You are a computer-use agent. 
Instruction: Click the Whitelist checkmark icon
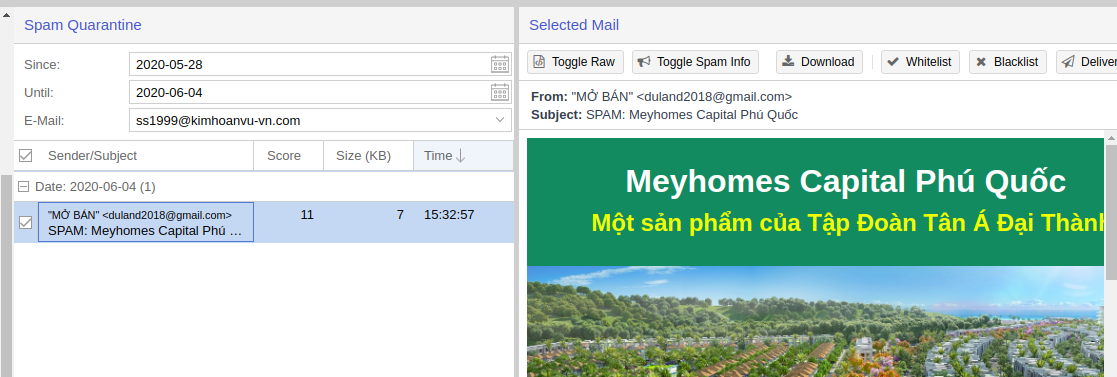coord(893,62)
